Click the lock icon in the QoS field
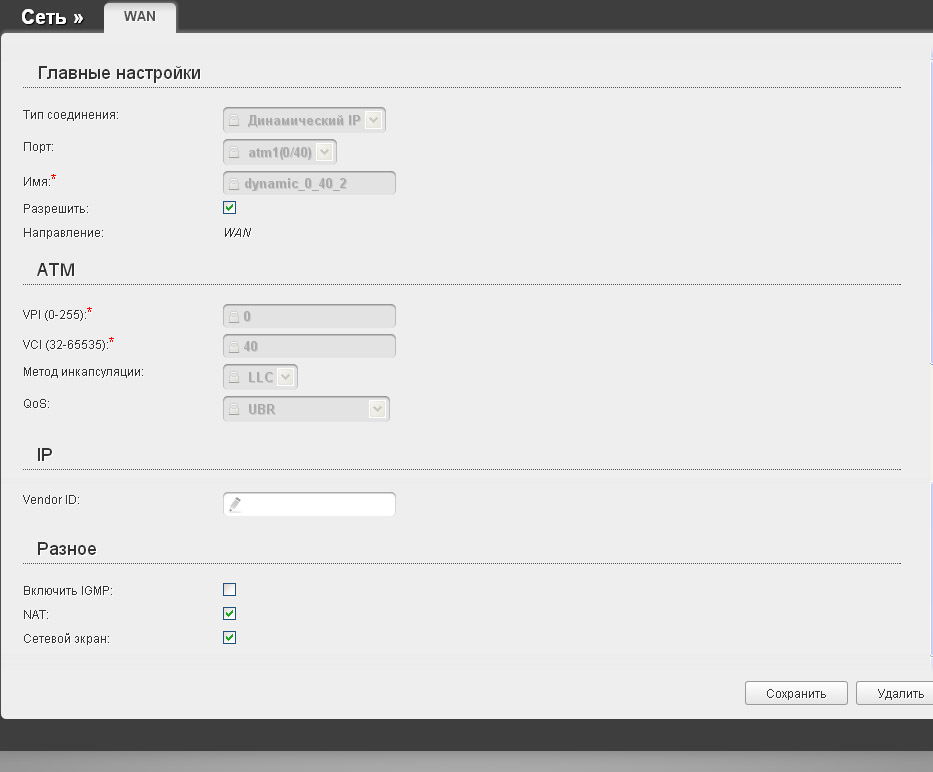 (x=234, y=410)
